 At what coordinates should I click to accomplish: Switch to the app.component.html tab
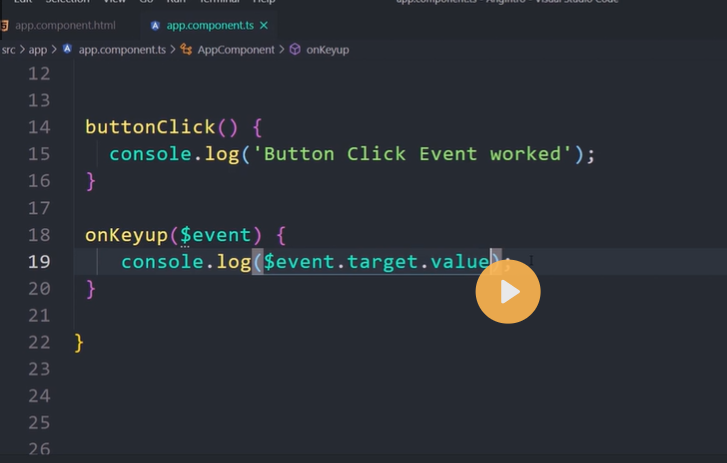[x=65, y=25]
